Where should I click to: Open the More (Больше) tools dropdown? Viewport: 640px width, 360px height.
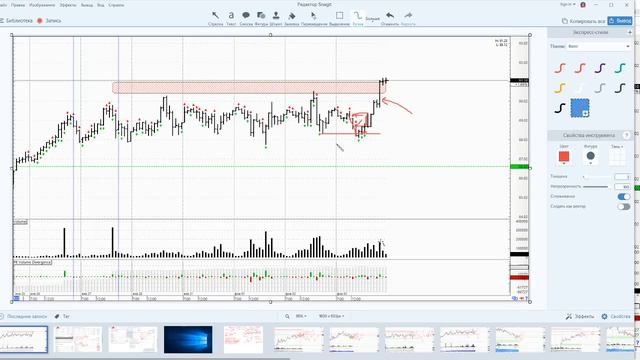(372, 19)
